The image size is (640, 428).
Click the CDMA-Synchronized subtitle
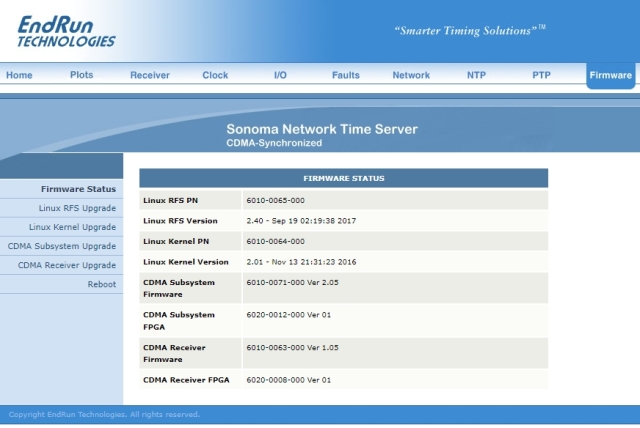[x=274, y=143]
